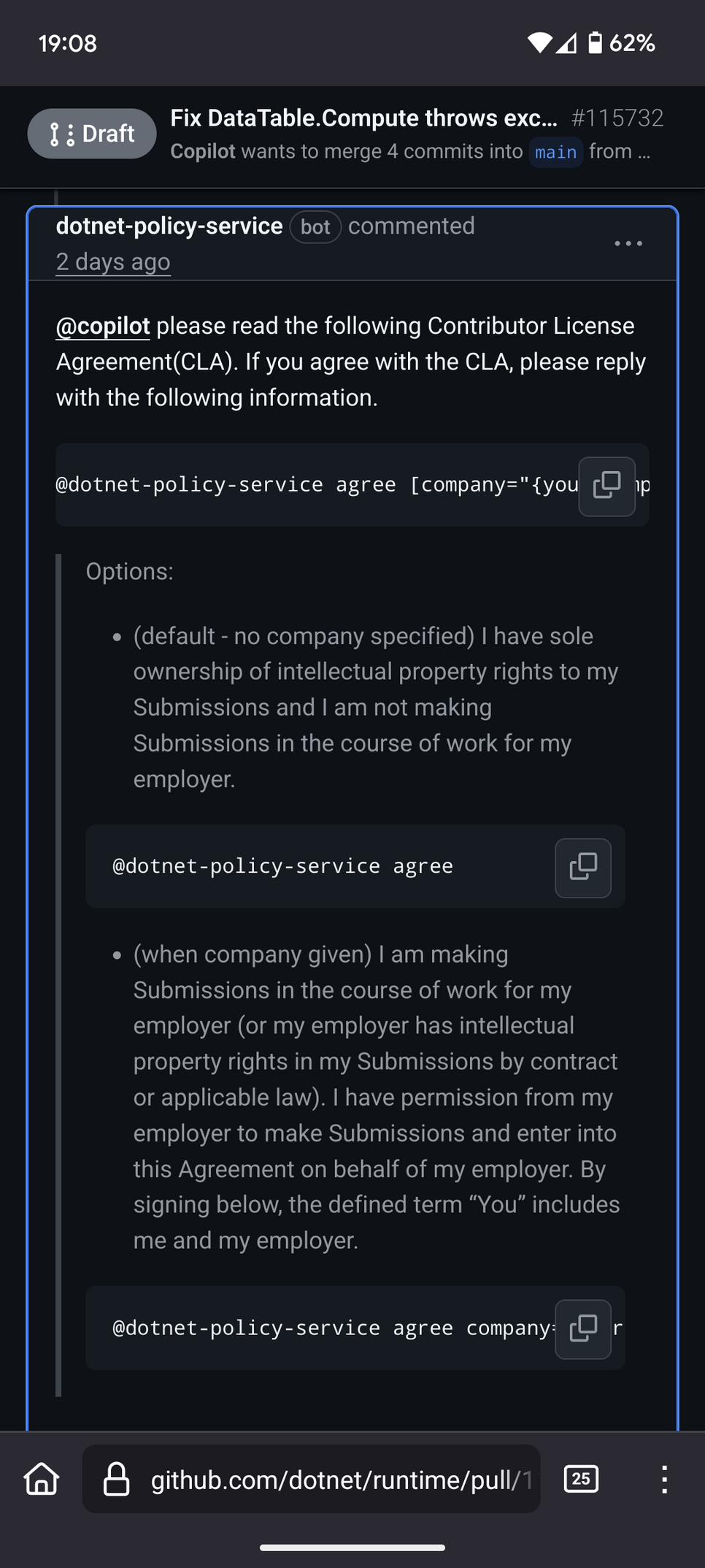Open the comment options three-dot menu

[x=628, y=243]
